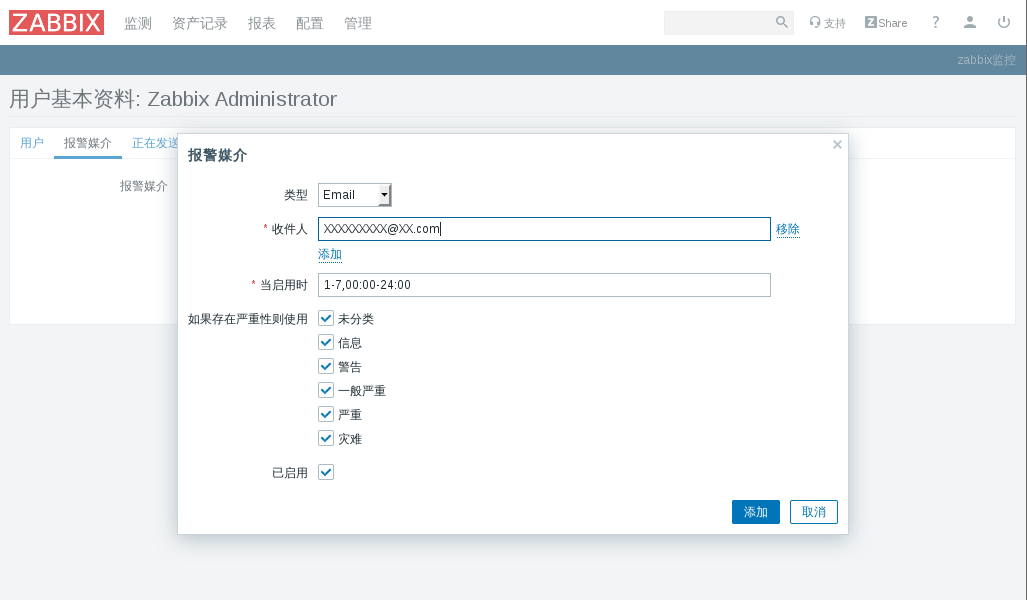The height and width of the screenshot is (600, 1027).
Task: Click the ZABBIX logo
Action: [x=56, y=23]
